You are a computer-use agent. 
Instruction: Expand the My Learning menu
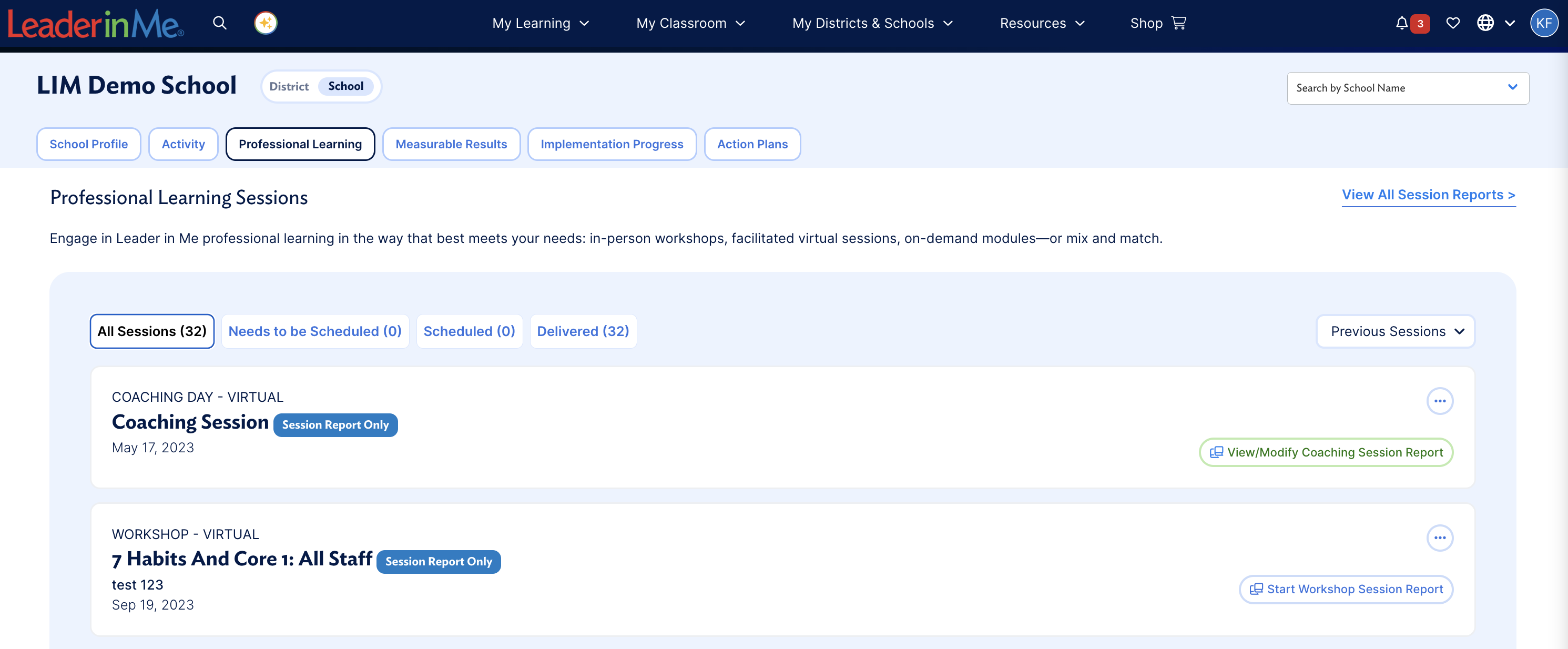tap(541, 23)
